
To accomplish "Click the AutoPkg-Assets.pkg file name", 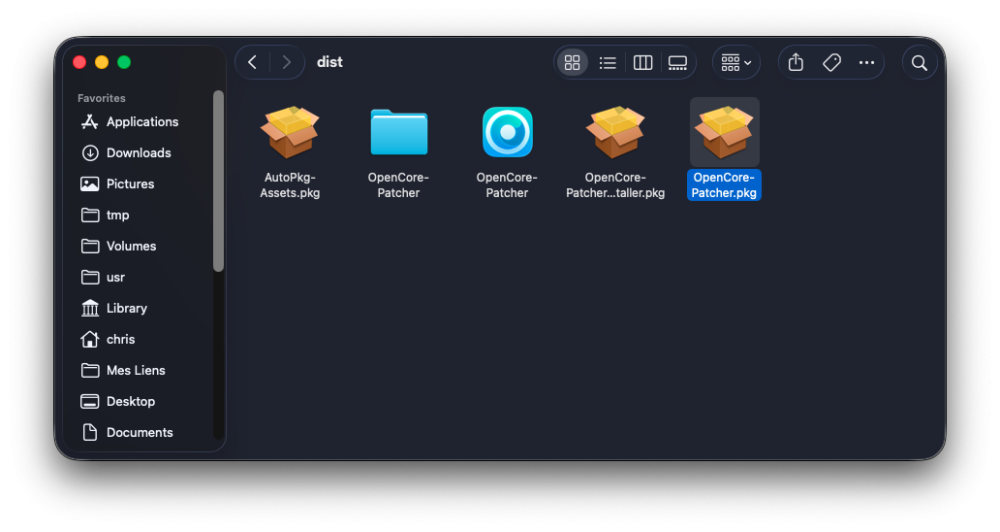I will pos(290,185).
